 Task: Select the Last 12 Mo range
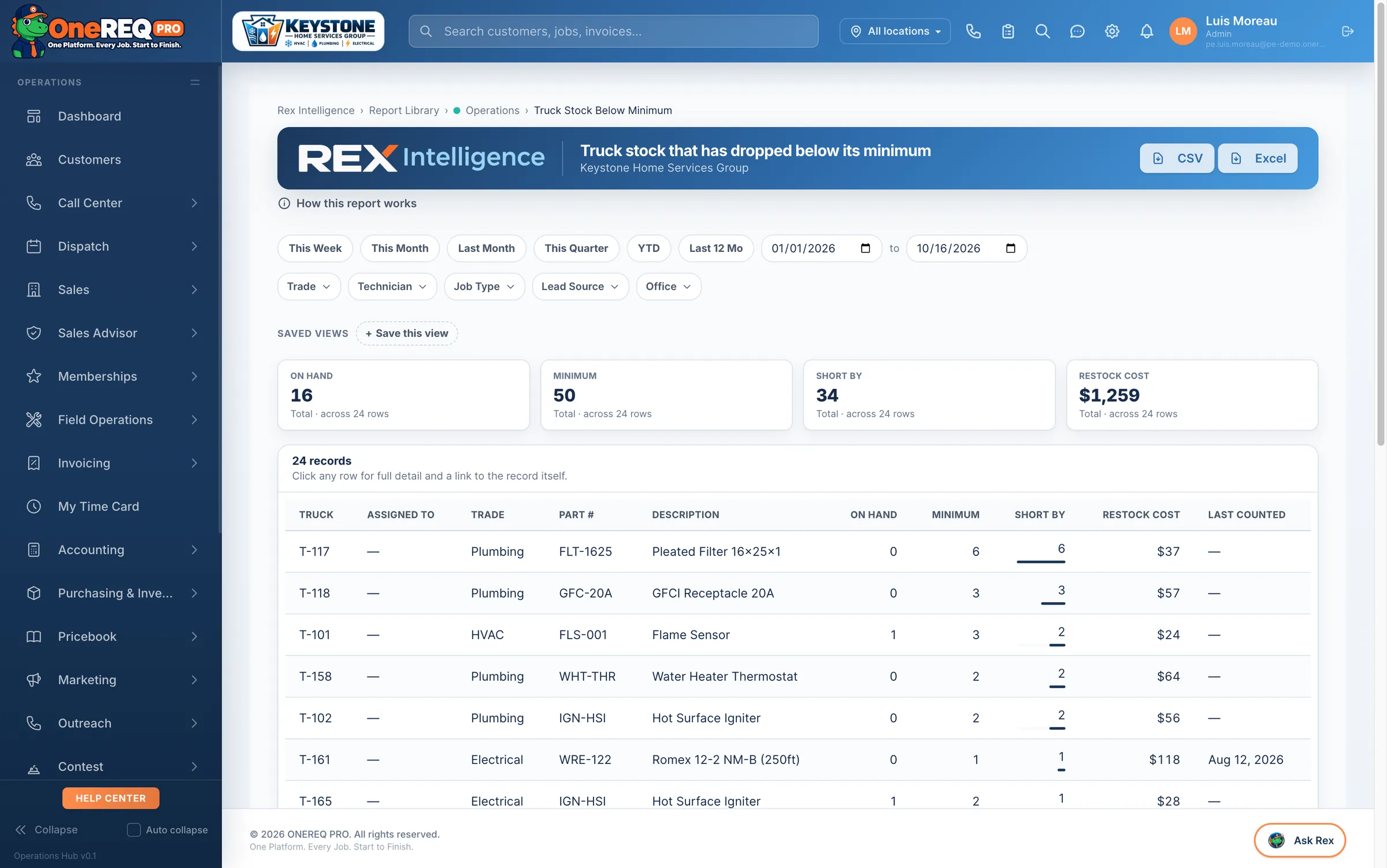(715, 248)
